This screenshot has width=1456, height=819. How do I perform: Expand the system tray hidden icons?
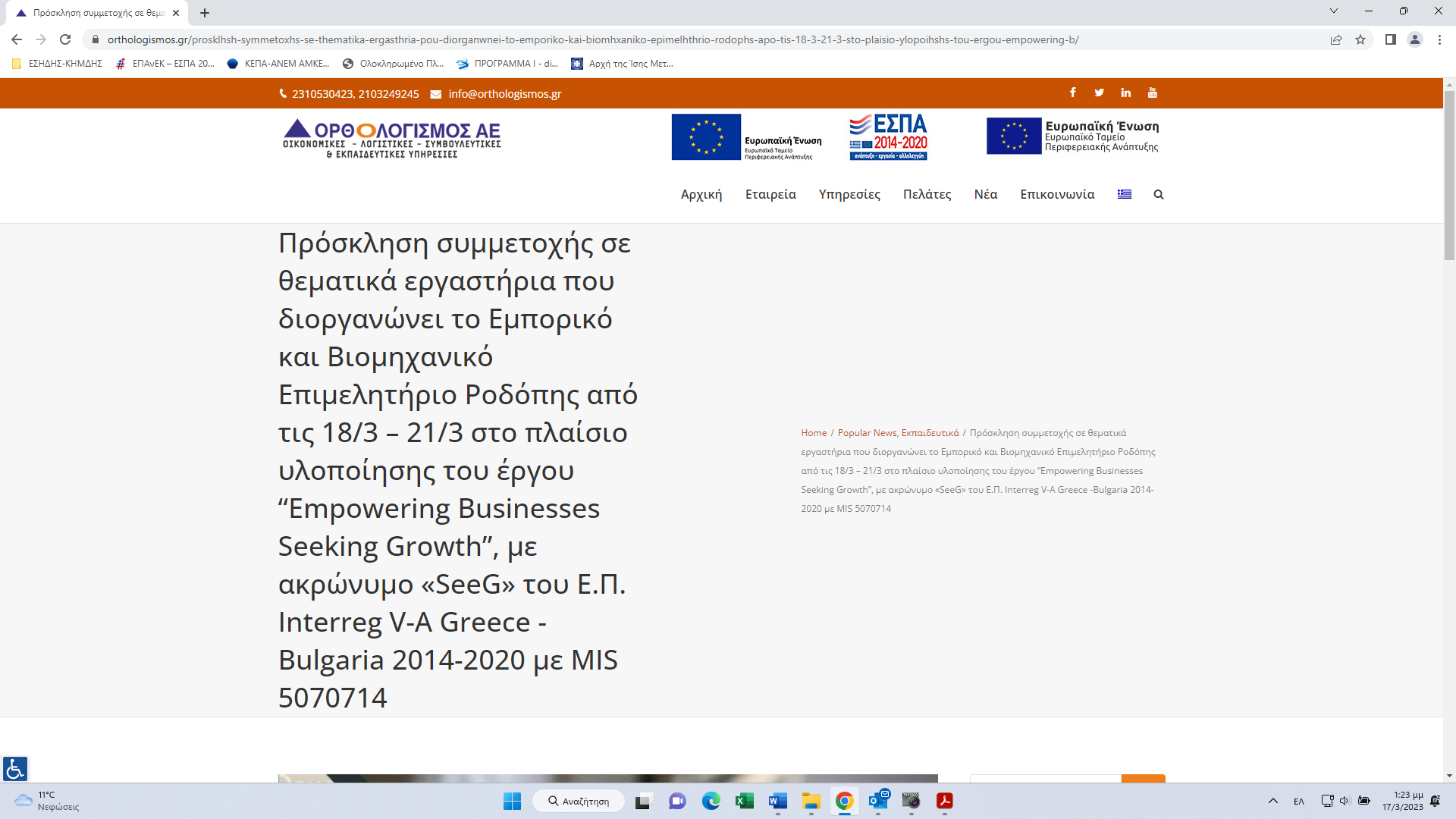pyautogui.click(x=1273, y=802)
